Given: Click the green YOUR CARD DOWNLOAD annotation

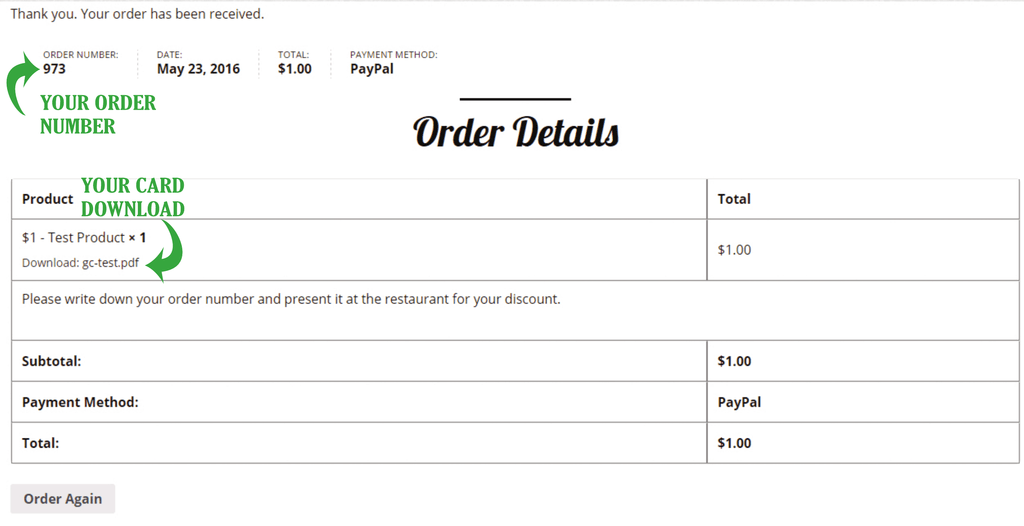Looking at the screenshot, I should (132, 197).
